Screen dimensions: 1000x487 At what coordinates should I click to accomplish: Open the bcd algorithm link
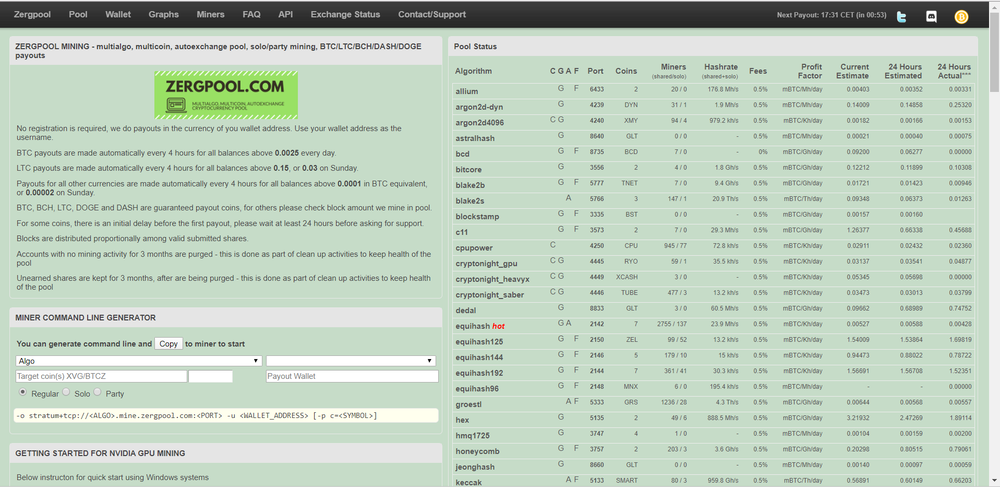(x=462, y=154)
